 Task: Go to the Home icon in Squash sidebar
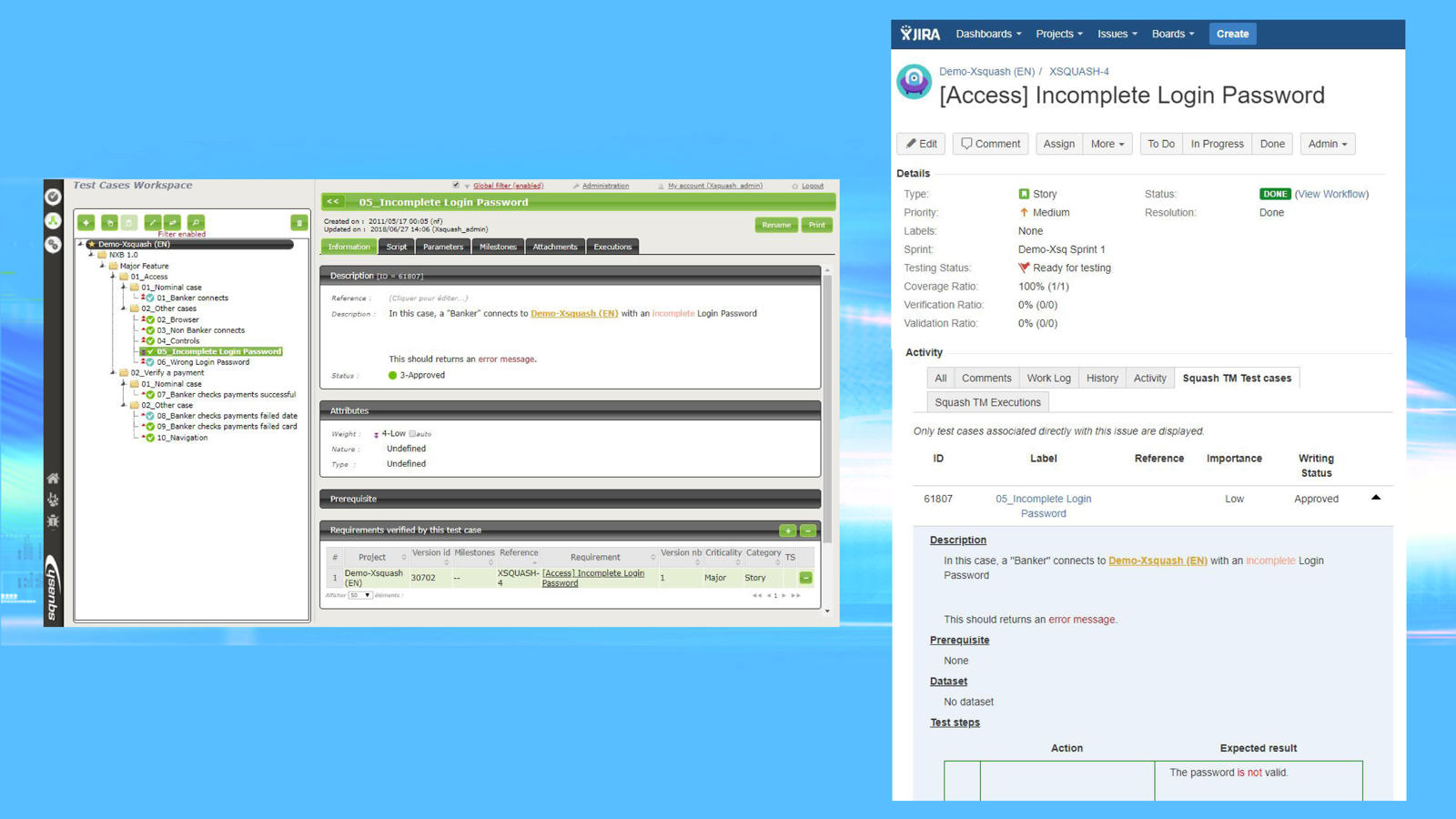click(53, 478)
